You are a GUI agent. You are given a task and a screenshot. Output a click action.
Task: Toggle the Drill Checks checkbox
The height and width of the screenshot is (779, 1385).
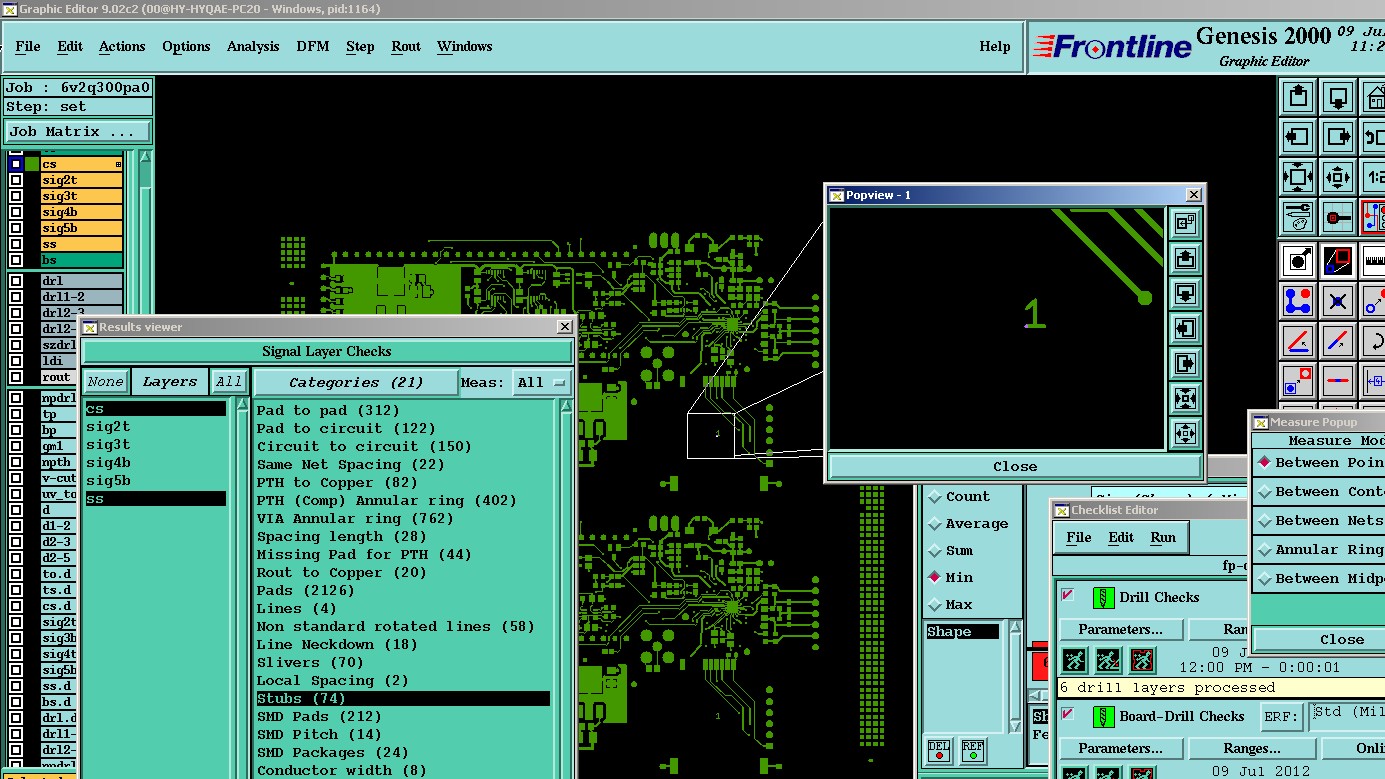(1067, 596)
